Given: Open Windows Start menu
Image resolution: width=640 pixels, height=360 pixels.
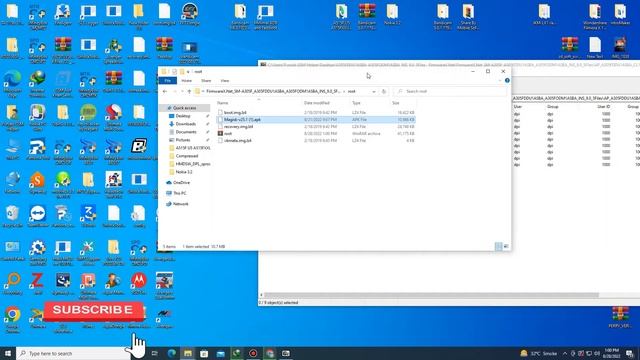Looking at the screenshot, I should pyautogui.click(x=8, y=353).
